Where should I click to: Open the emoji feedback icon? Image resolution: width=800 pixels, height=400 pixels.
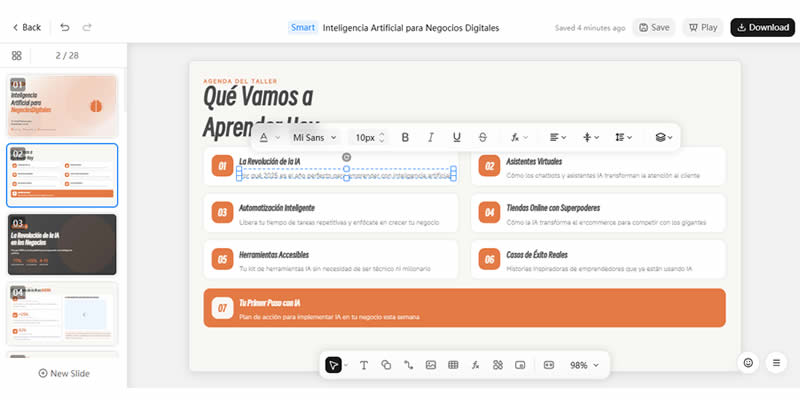(748, 362)
